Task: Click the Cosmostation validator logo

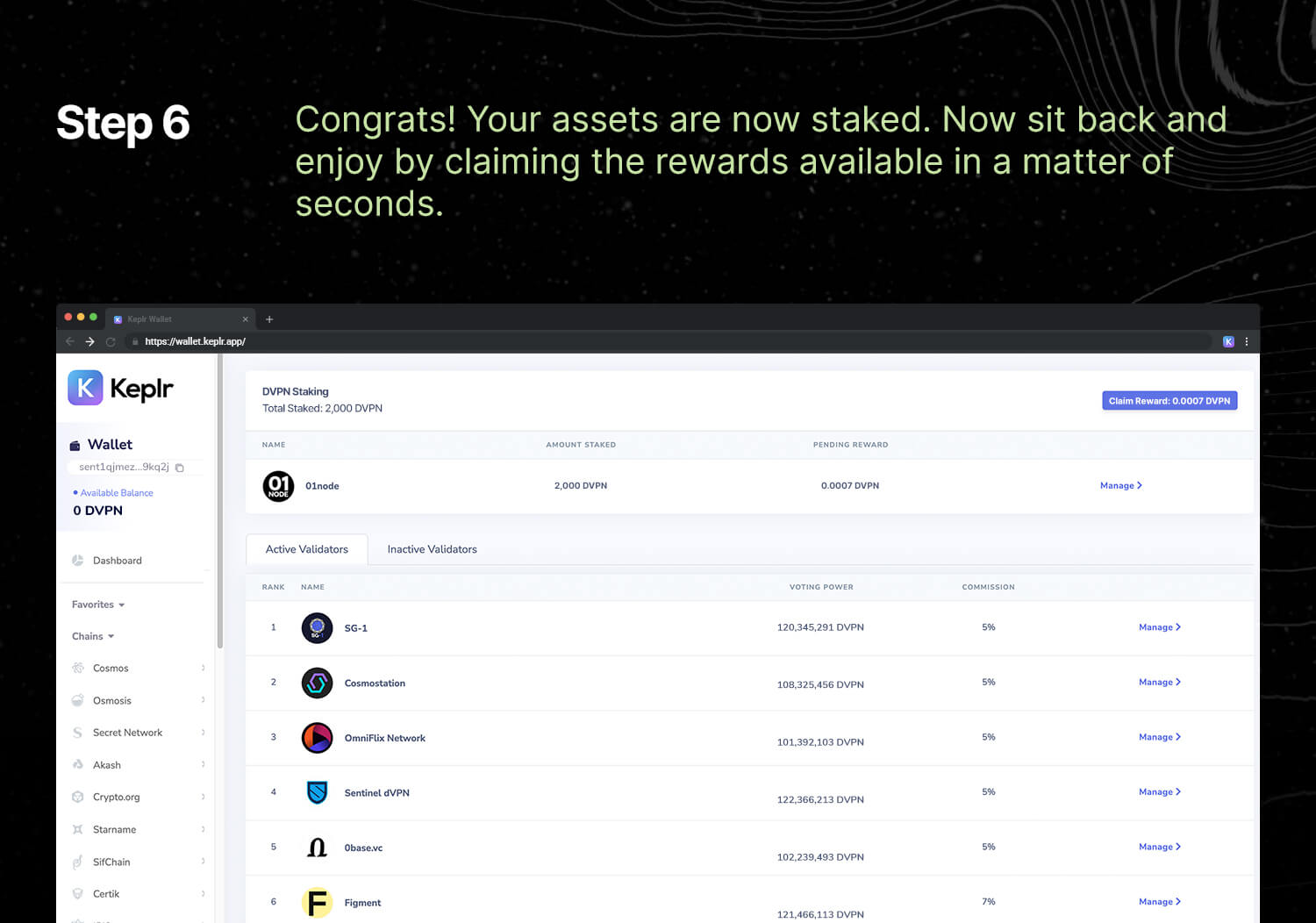Action: 317,683
